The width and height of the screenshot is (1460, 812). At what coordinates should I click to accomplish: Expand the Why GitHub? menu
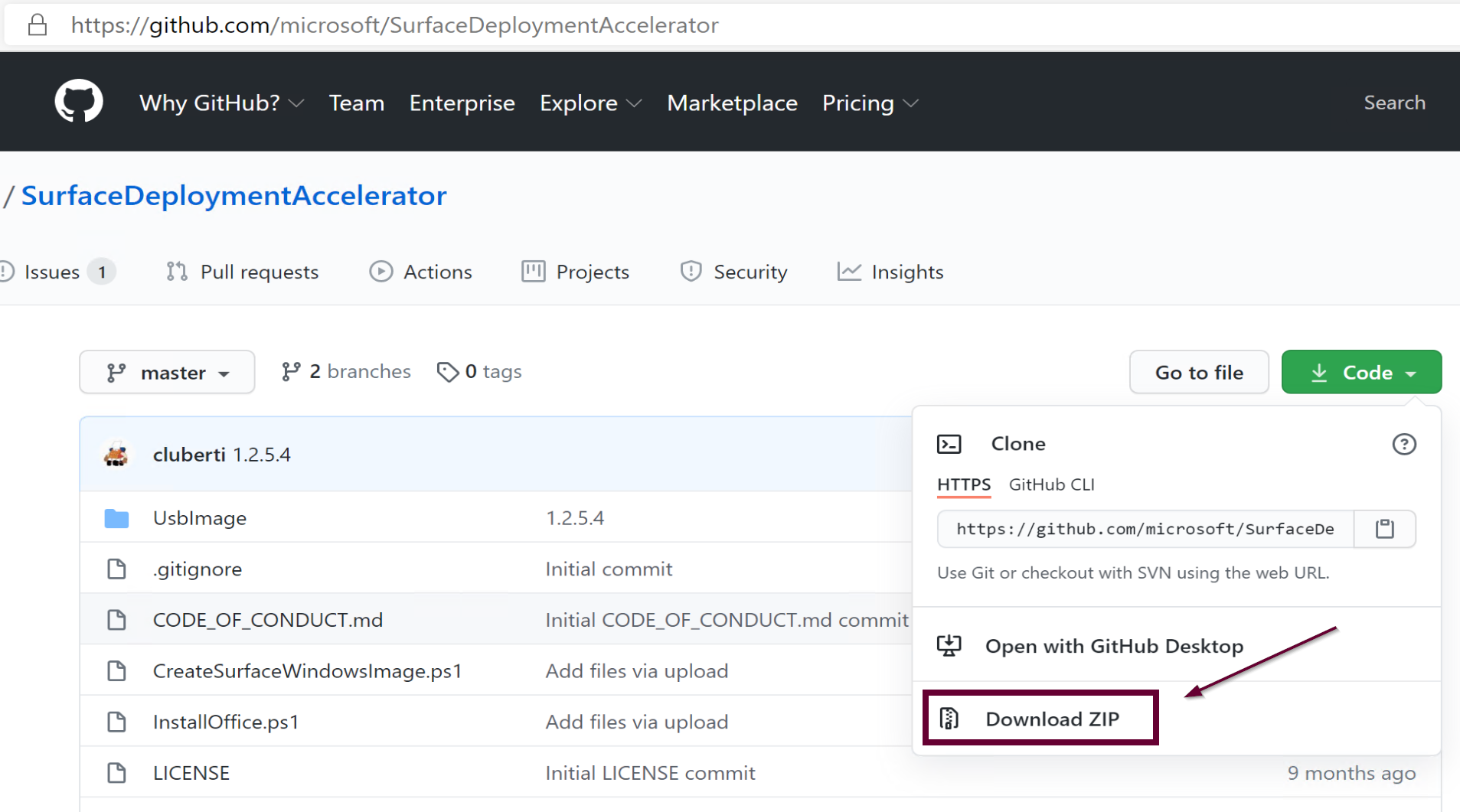pyautogui.click(x=221, y=103)
